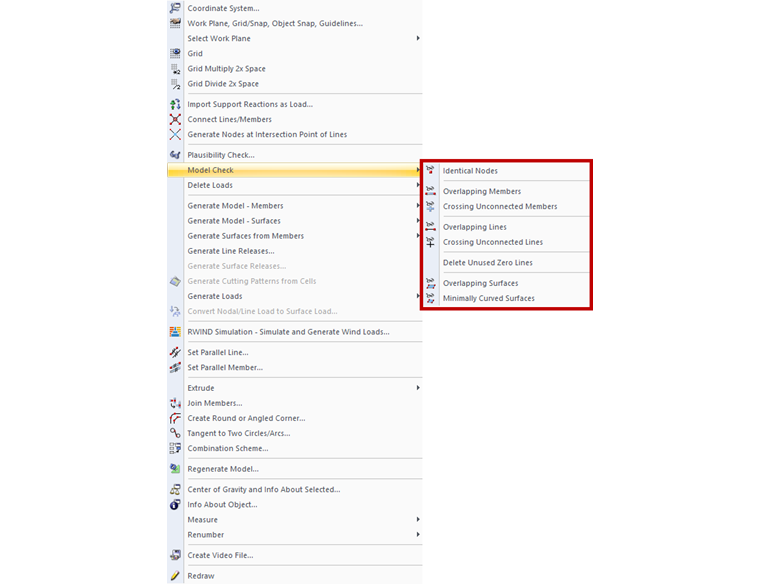Expand the Select Work Plane submenu arrow
This screenshot has width=760, height=584.
[x=418, y=38]
